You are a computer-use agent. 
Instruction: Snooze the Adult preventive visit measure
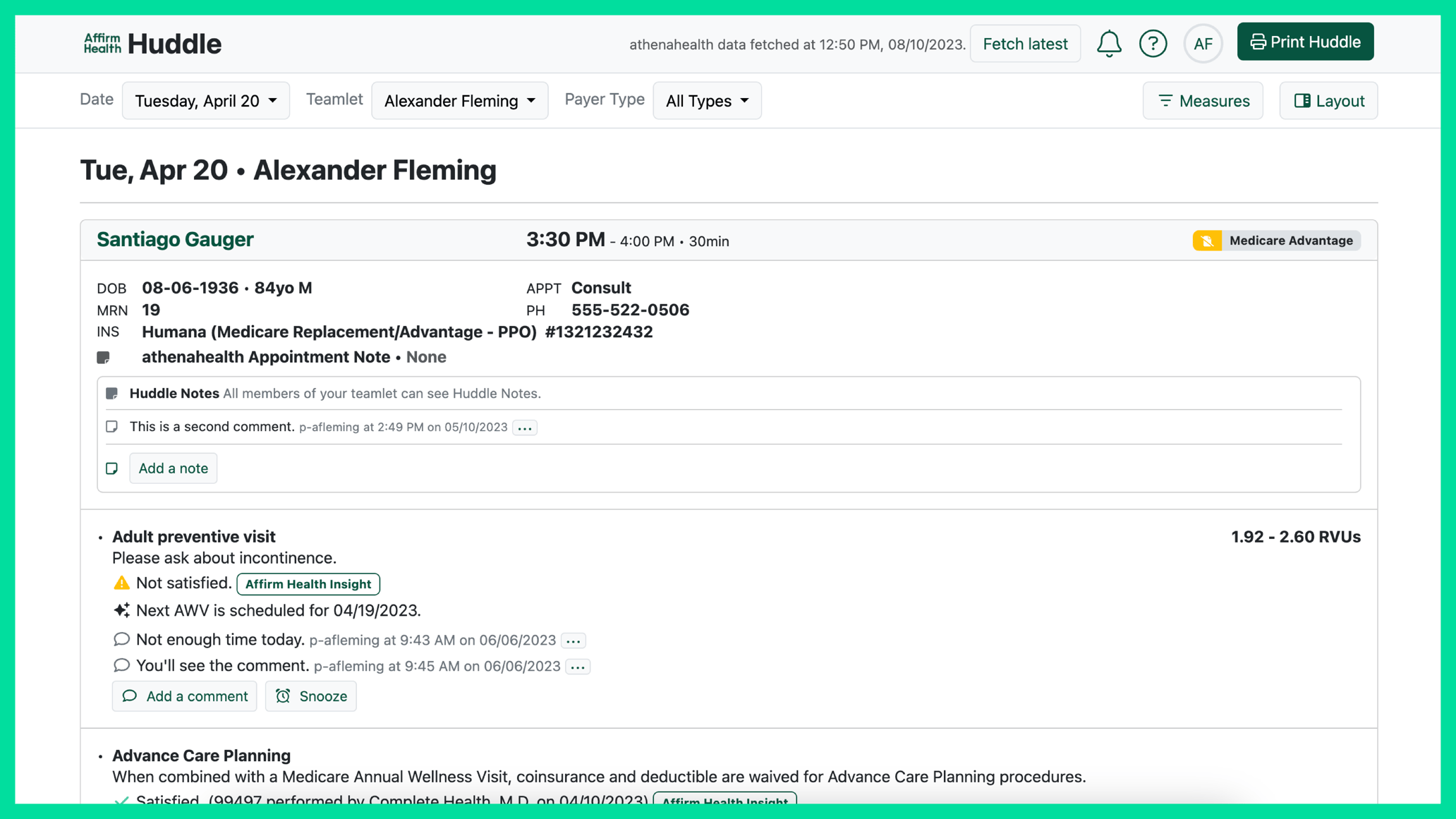click(311, 696)
